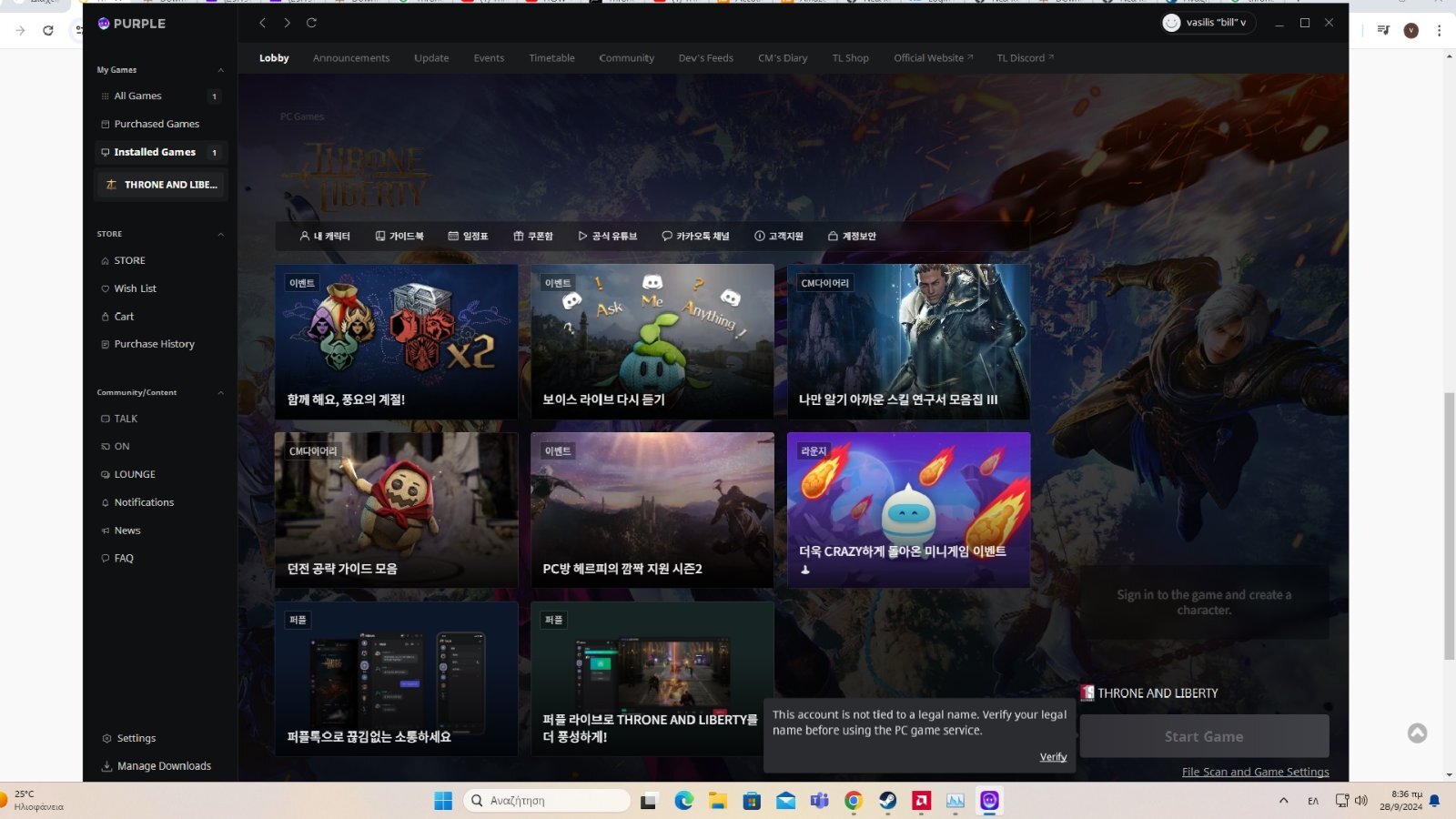Open the CM diary skill research card

908,342
